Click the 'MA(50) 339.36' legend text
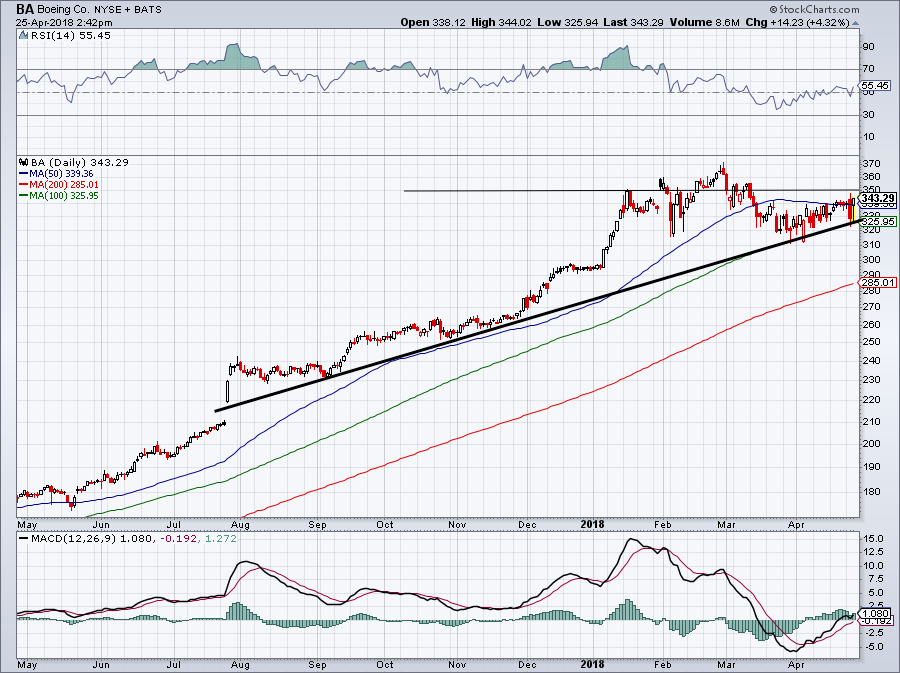900x673 pixels. [x=61, y=174]
